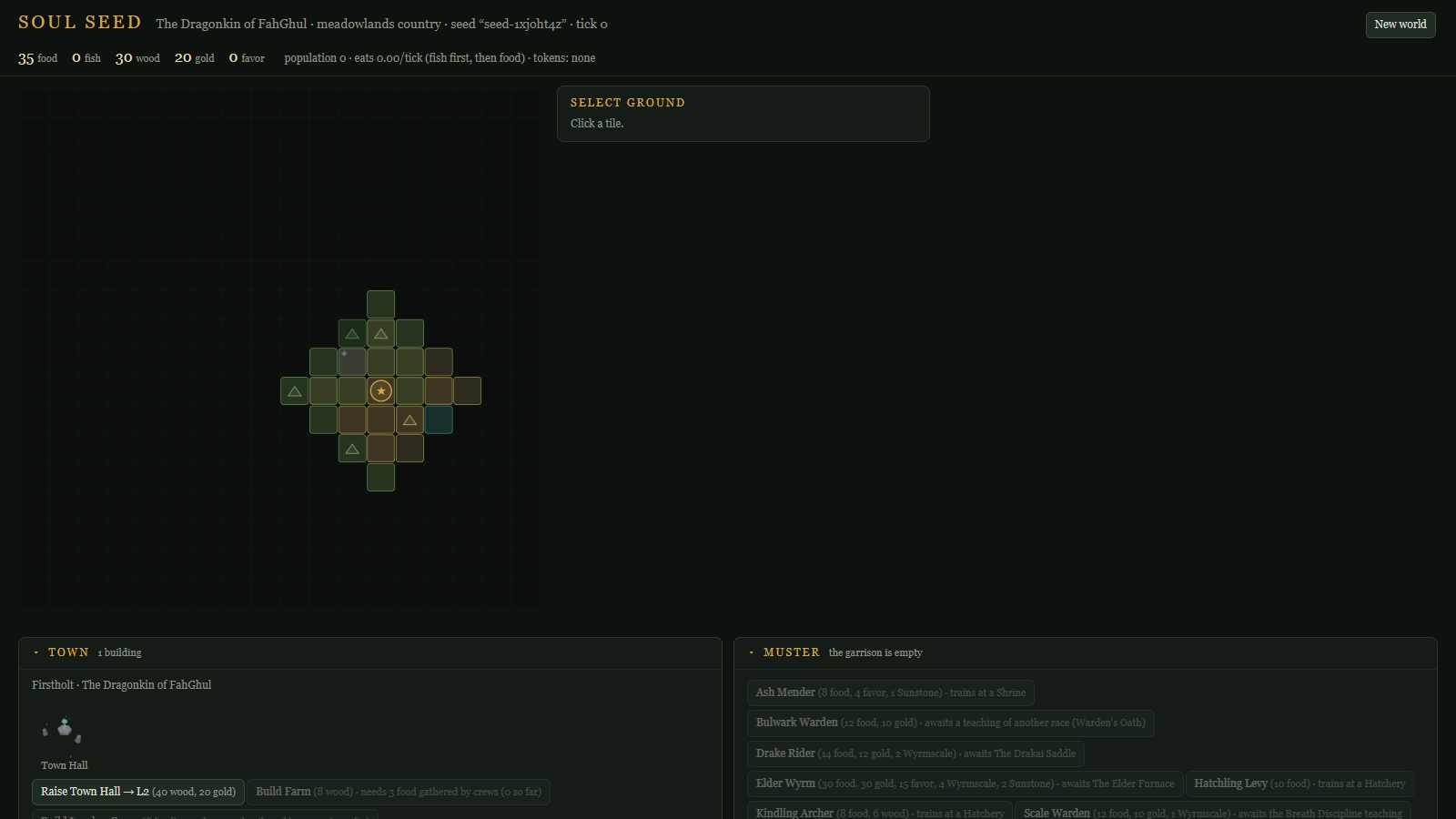Screen dimensions: 1456x819
Task: Click the 20 gold resource counter
Action: (195, 58)
